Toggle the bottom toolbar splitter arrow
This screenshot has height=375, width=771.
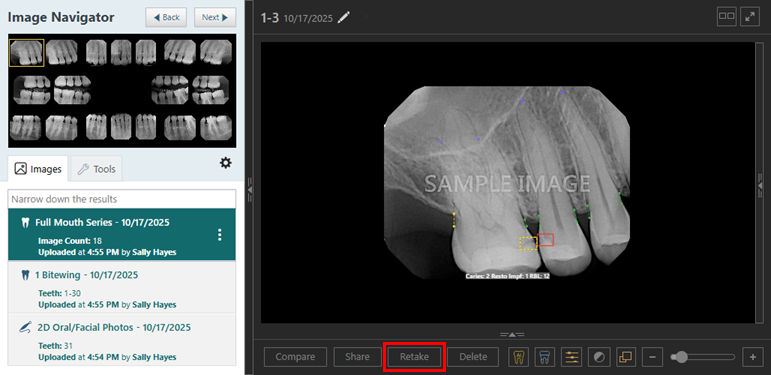tap(511, 335)
